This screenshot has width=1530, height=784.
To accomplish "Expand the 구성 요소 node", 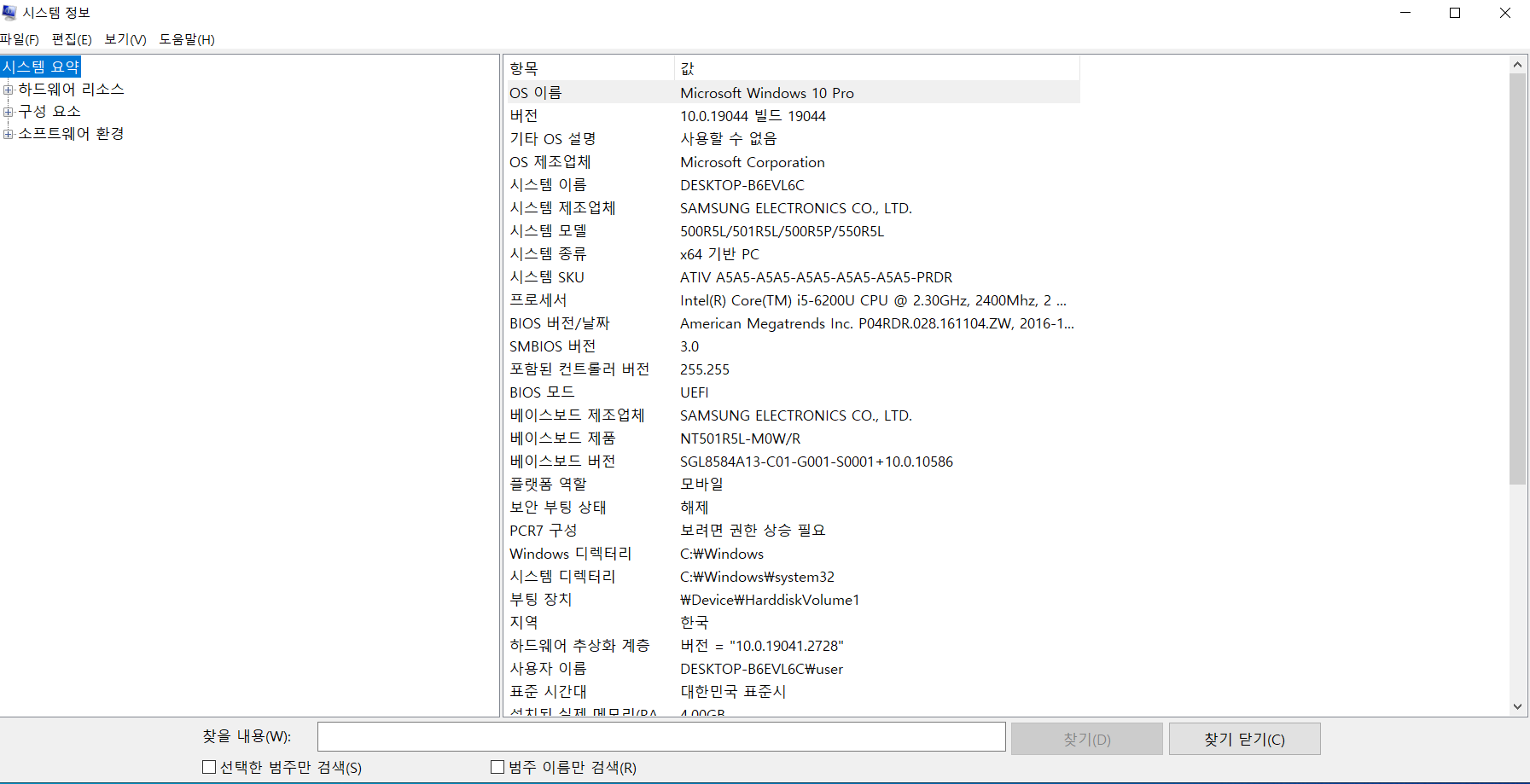I will (8, 112).
